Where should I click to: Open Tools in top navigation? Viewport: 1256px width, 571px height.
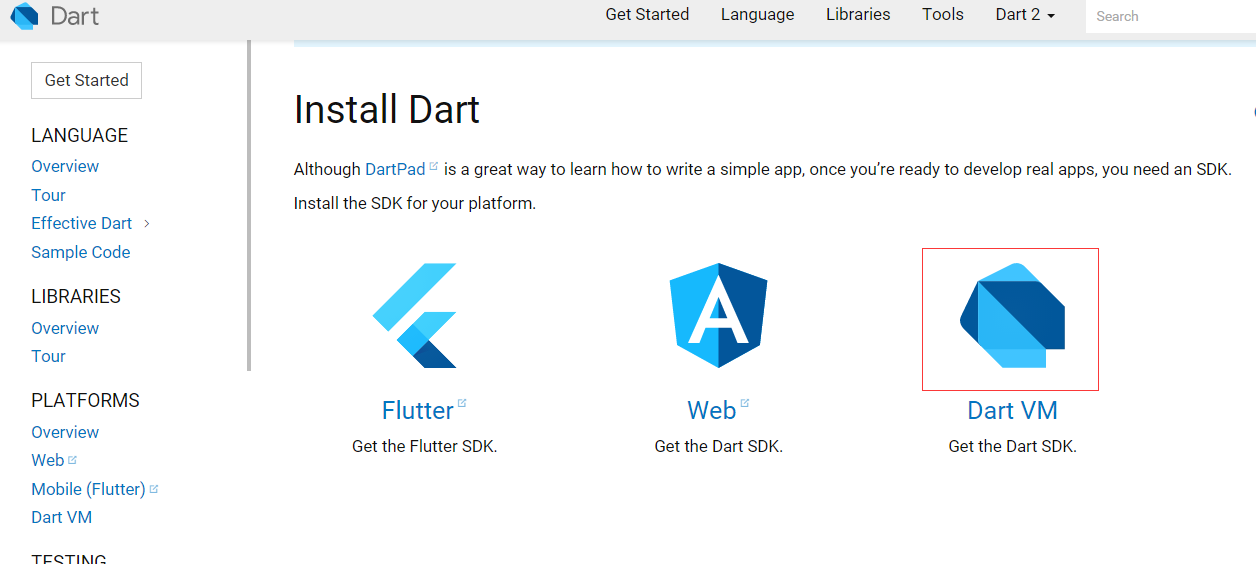coord(943,15)
